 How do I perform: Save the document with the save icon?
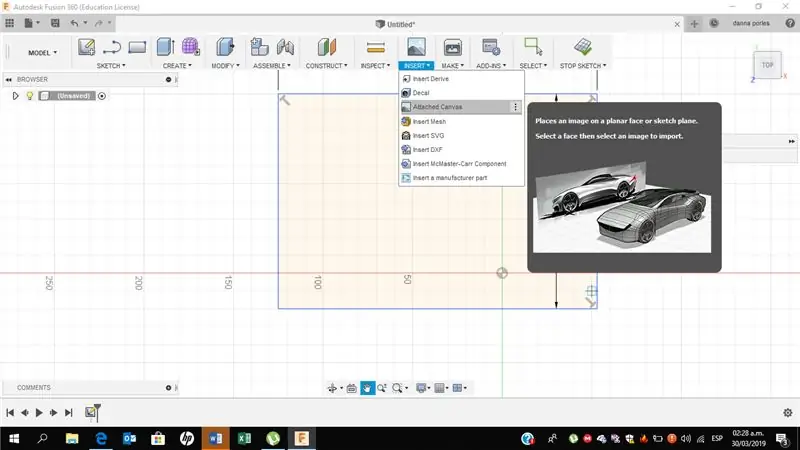55,23
